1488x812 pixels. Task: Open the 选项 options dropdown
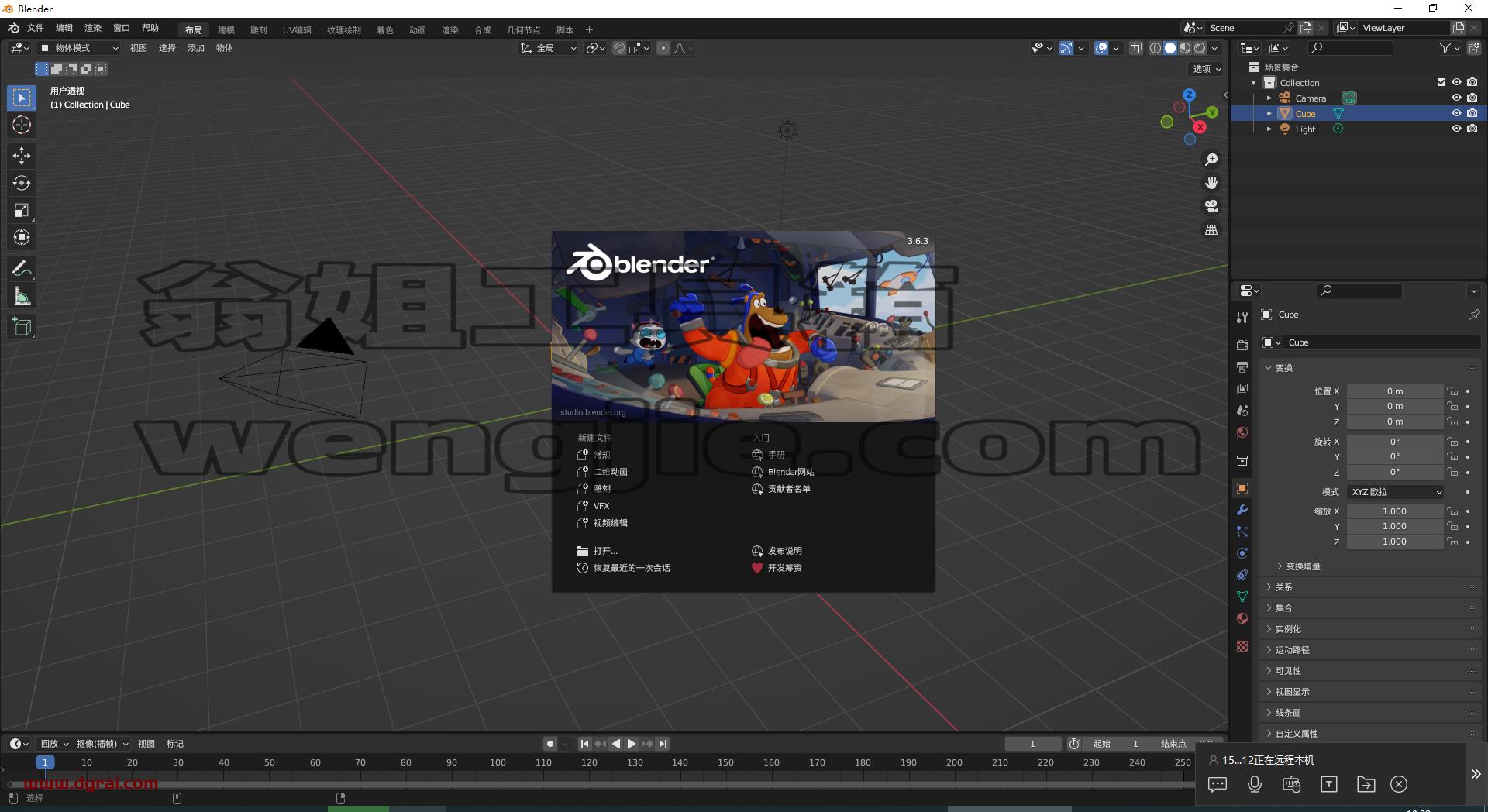click(x=1207, y=69)
